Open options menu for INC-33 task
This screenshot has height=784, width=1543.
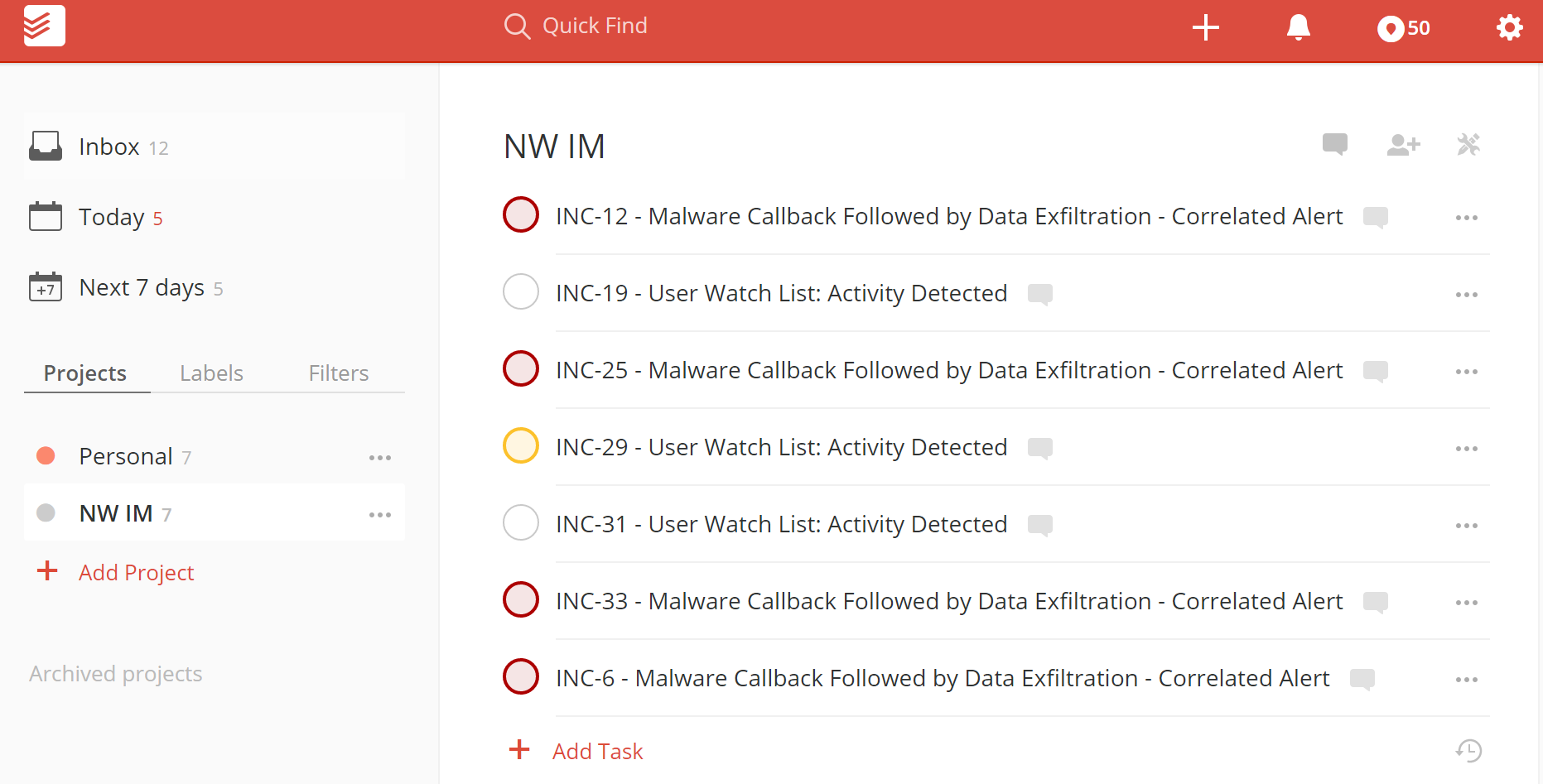pos(1466,603)
